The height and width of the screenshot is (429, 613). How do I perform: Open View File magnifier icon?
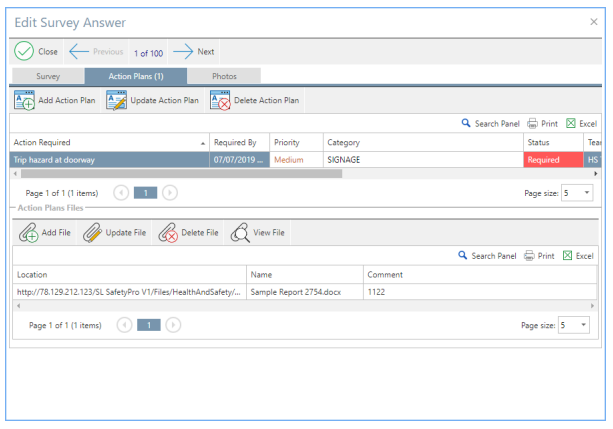pyautogui.click(x=240, y=233)
